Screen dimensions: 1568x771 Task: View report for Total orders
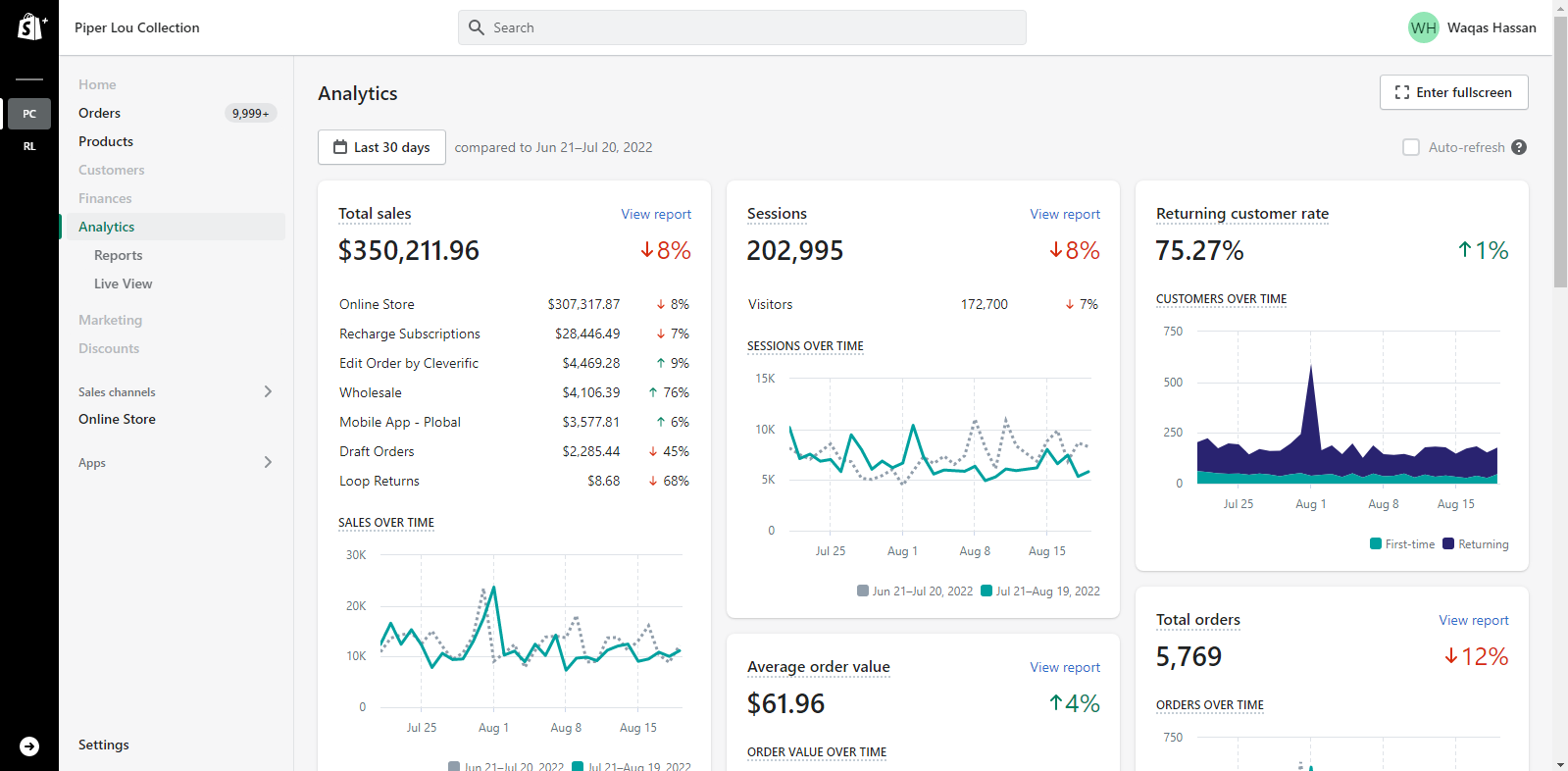coord(1473,620)
